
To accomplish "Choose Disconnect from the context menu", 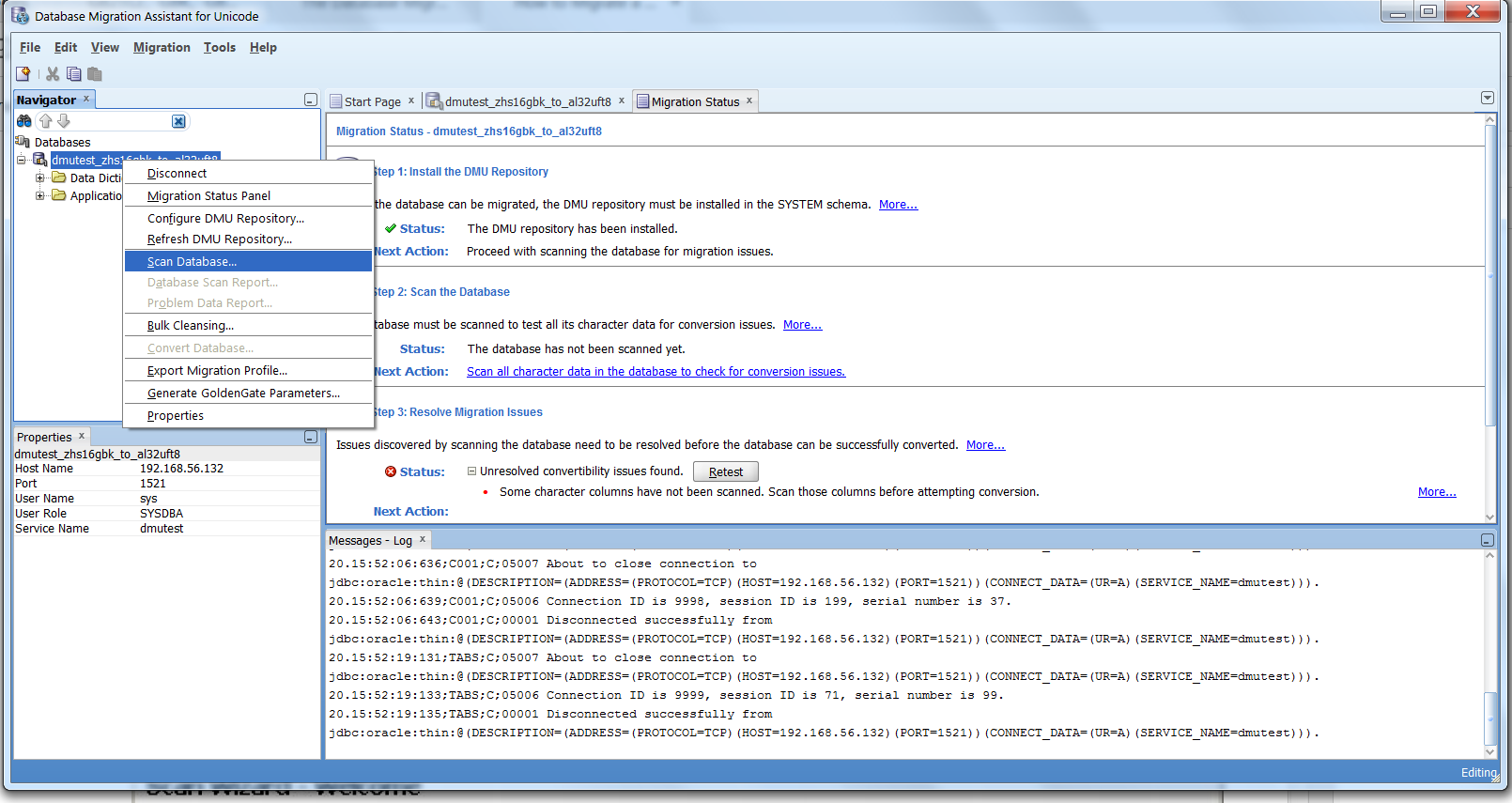I will point(249,173).
